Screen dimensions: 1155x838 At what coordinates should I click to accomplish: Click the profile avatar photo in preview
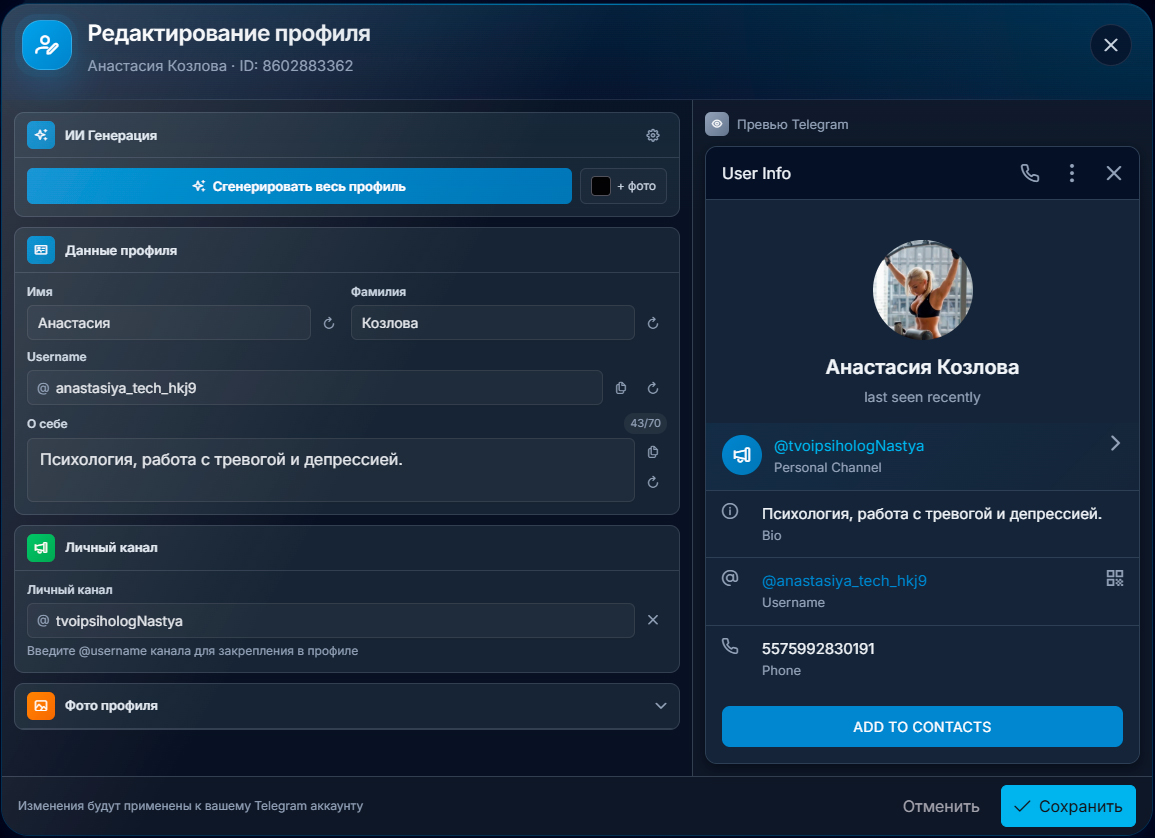[922, 289]
